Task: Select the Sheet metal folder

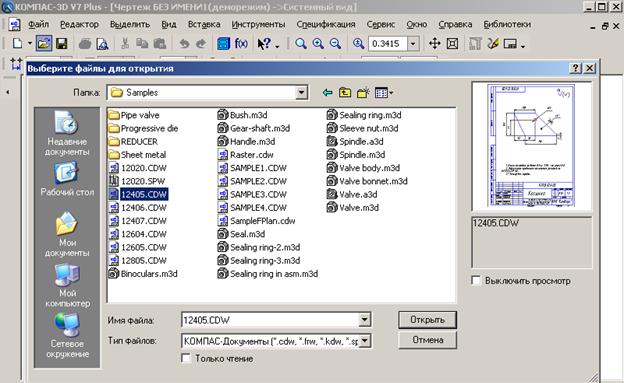Action: [138, 154]
